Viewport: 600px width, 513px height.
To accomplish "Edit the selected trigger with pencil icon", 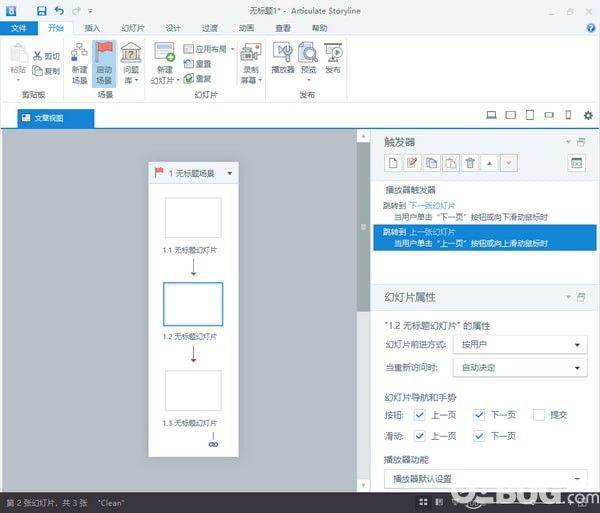I will pos(412,163).
